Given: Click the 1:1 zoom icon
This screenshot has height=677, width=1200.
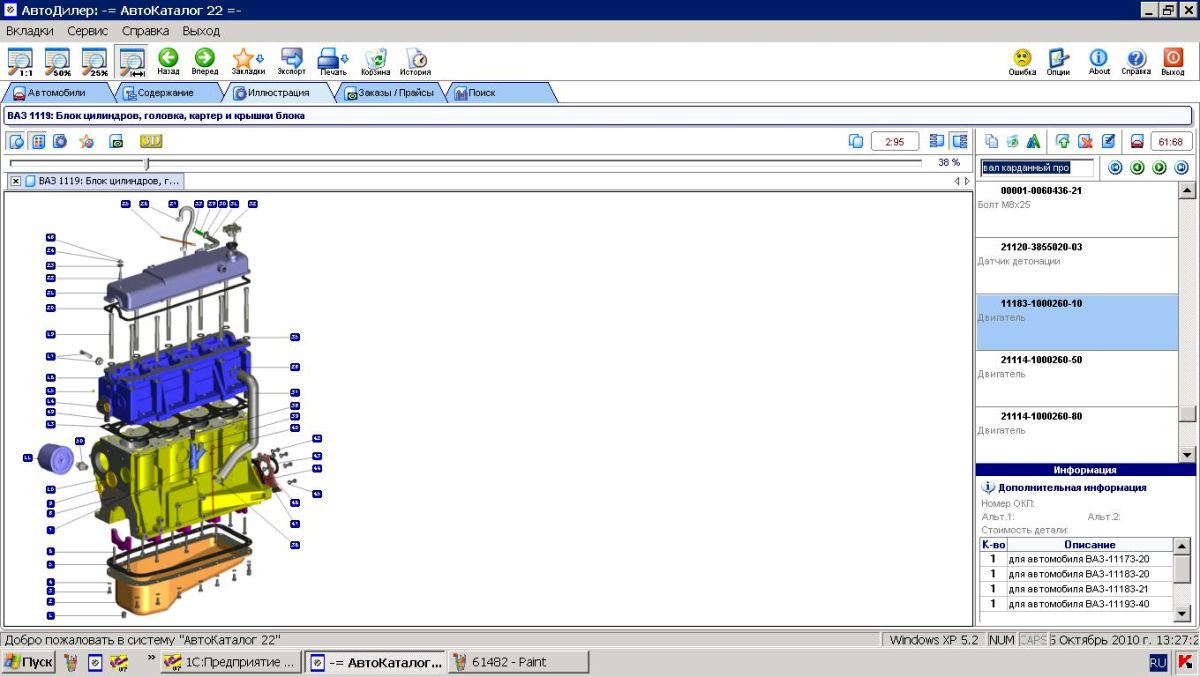Looking at the screenshot, I should (20, 61).
